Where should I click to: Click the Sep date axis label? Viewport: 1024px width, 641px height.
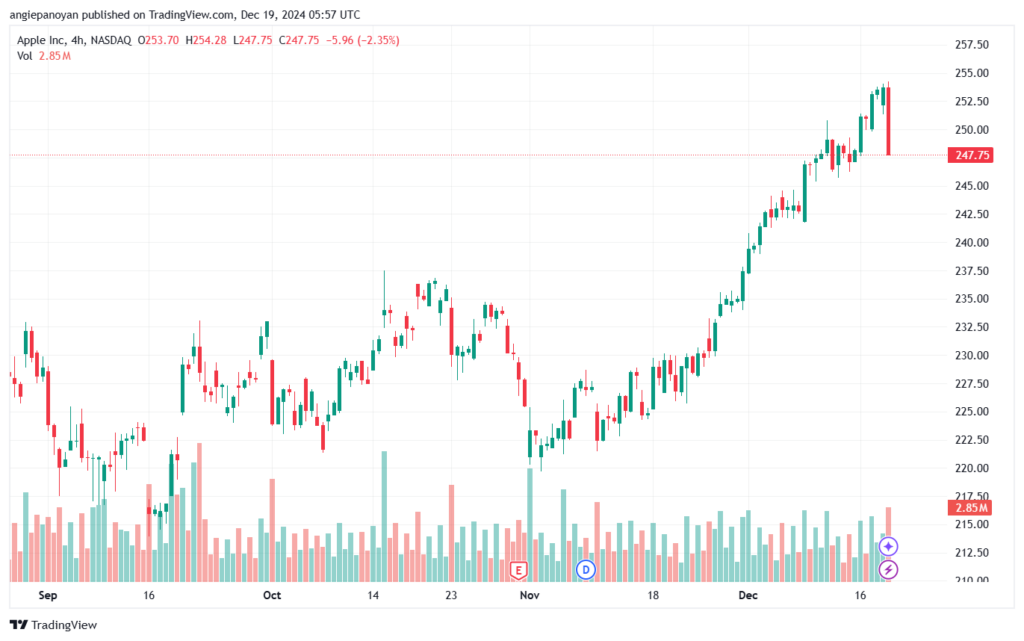(x=48, y=595)
